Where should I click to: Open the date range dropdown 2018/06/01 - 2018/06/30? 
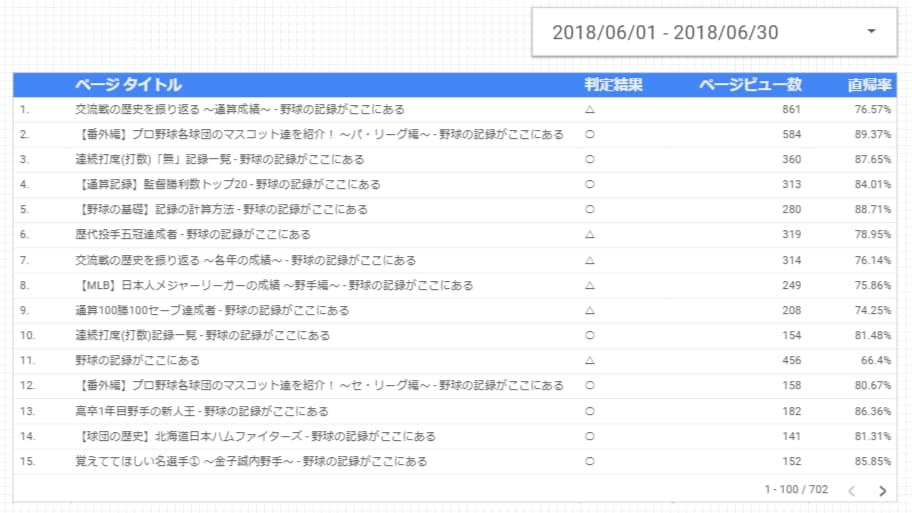pos(714,32)
